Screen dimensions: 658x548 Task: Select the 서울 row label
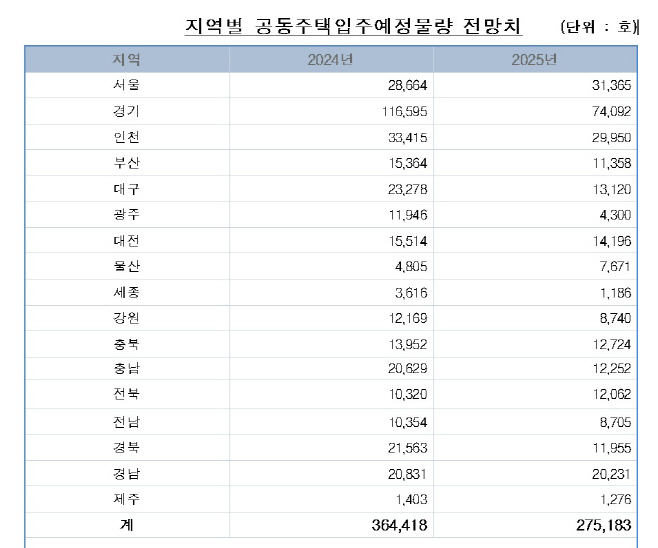pyautogui.click(x=126, y=85)
